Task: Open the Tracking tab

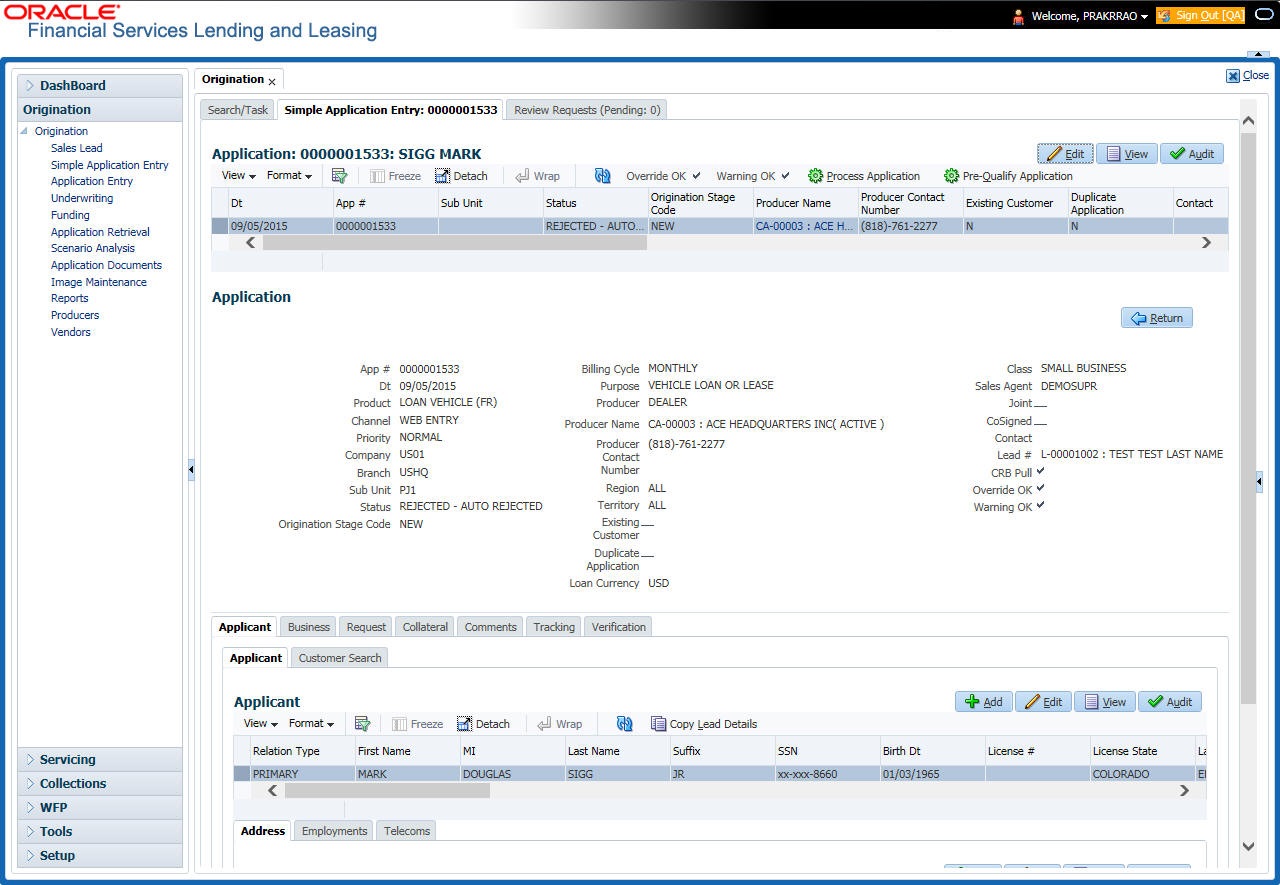Action: pos(554,627)
